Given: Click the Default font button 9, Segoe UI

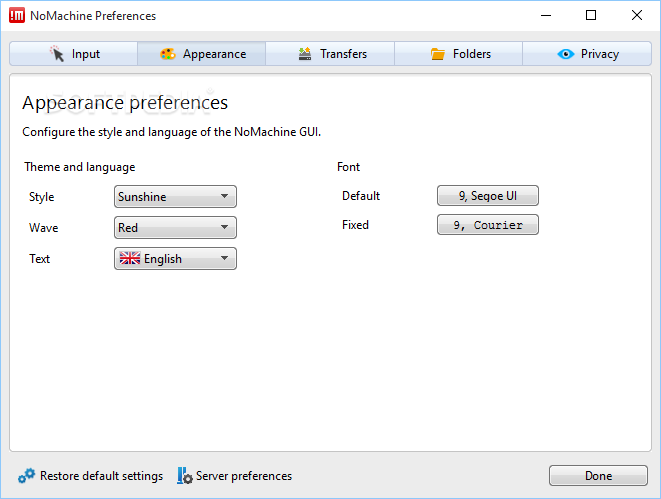Looking at the screenshot, I should click(488, 196).
